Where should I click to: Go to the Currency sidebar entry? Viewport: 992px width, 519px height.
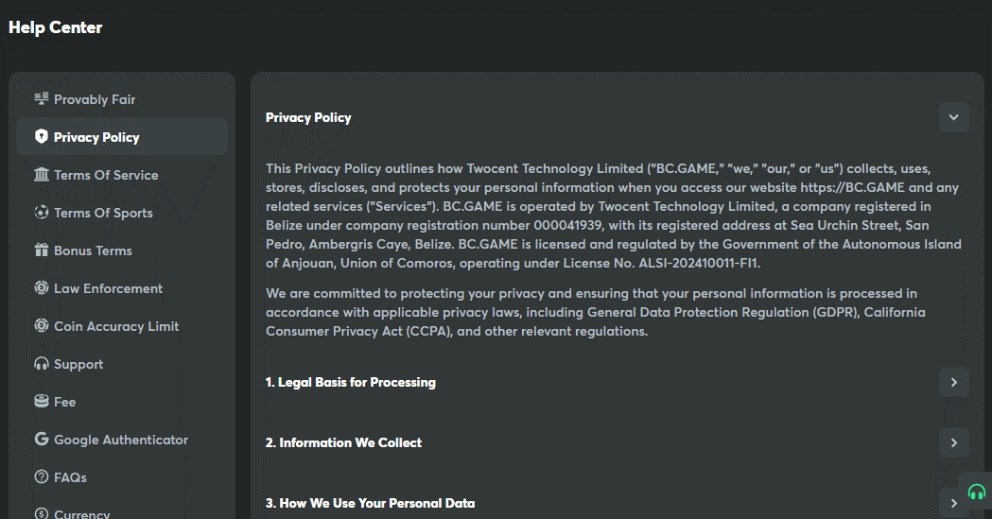coord(82,514)
